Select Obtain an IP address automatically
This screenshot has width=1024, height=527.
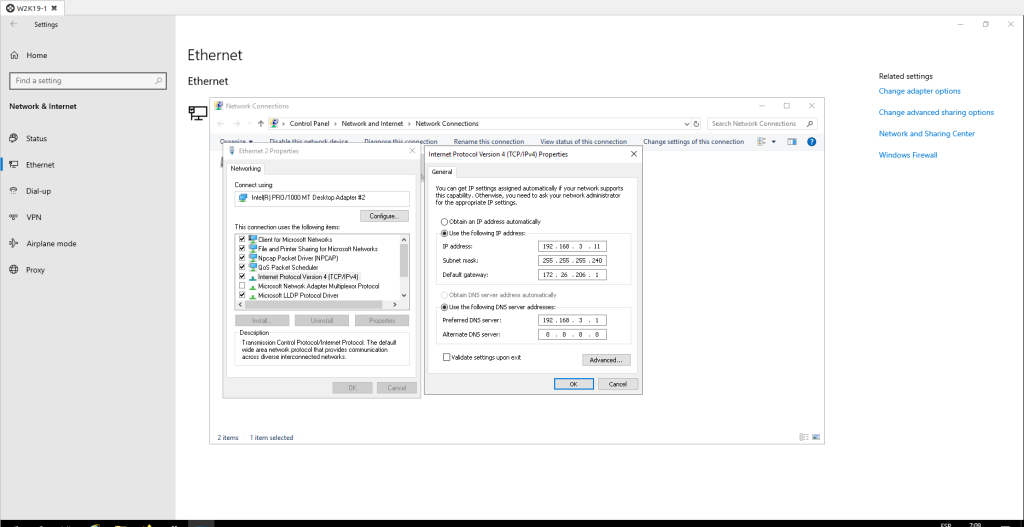(444, 222)
